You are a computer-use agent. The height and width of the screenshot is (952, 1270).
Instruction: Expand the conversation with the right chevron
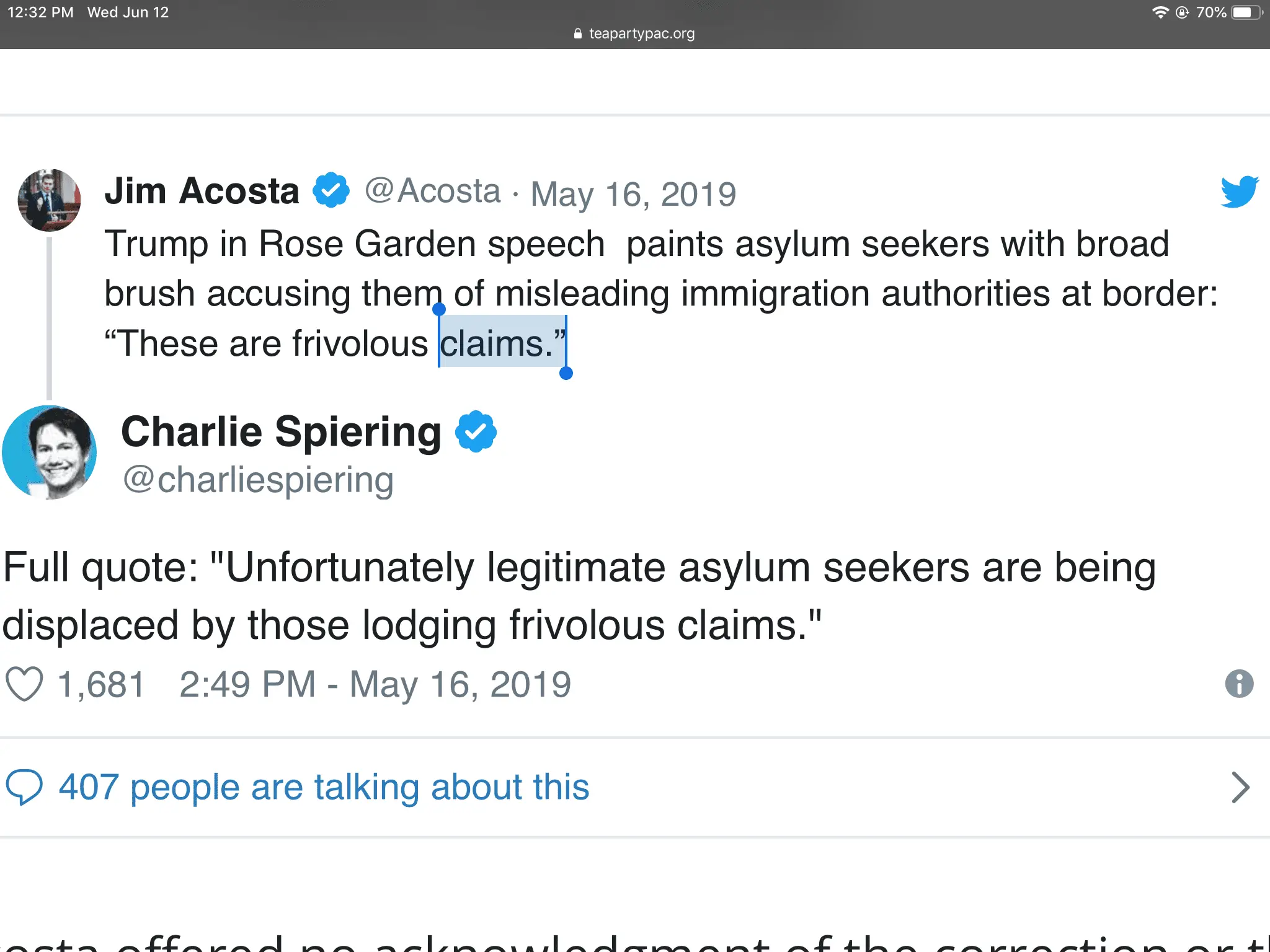click(x=1240, y=787)
